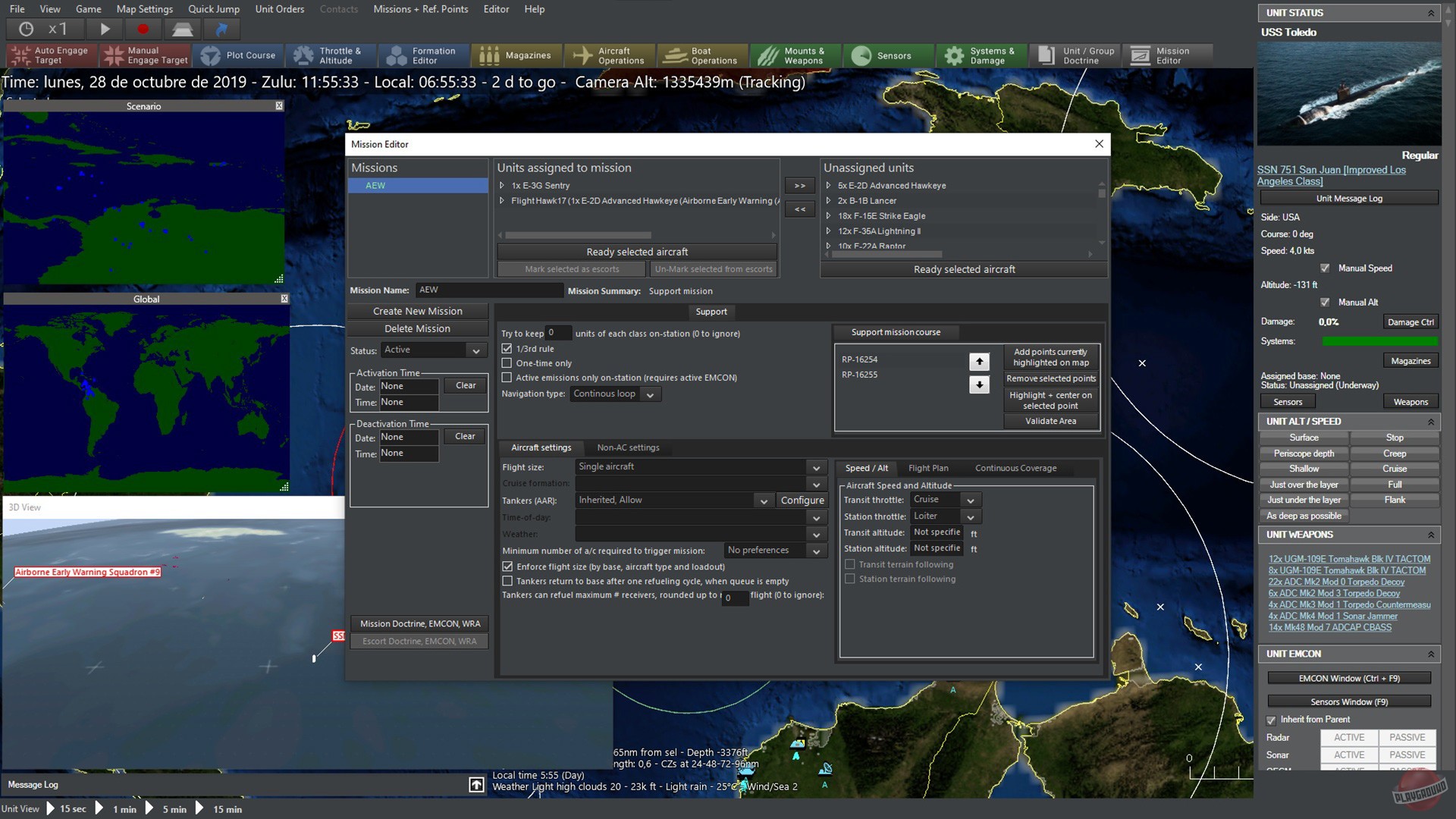Image resolution: width=1456 pixels, height=819 pixels.
Task: Select Auto Engage Target
Action: 50,55
